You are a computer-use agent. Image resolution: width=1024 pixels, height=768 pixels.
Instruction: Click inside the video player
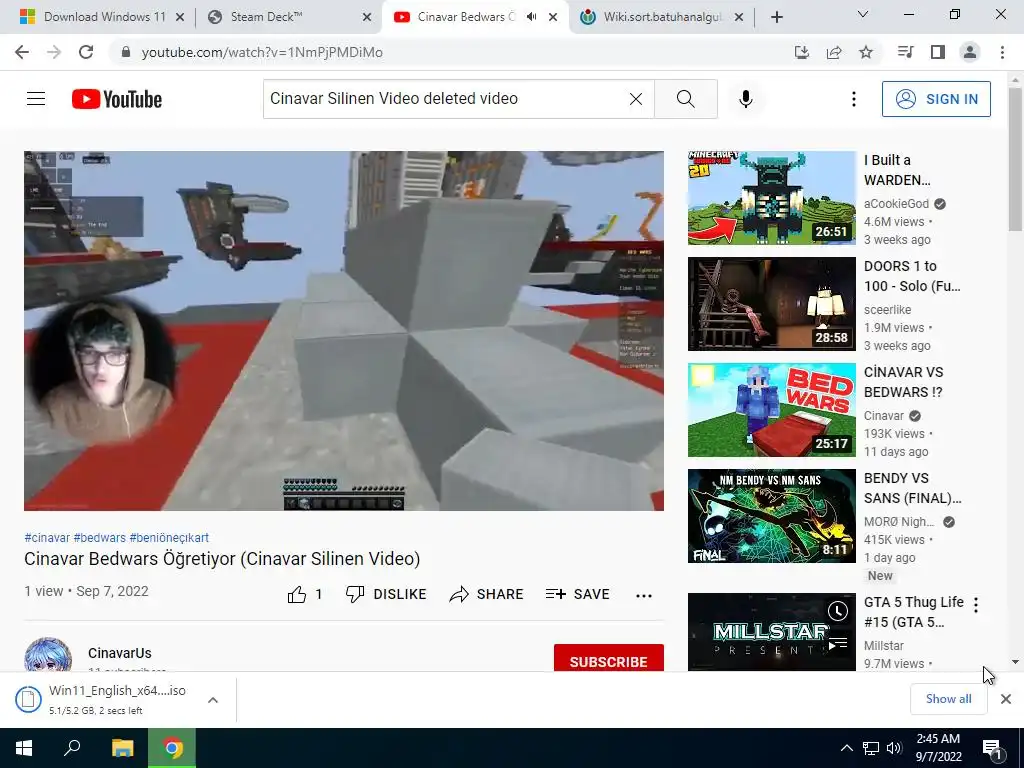(x=344, y=331)
